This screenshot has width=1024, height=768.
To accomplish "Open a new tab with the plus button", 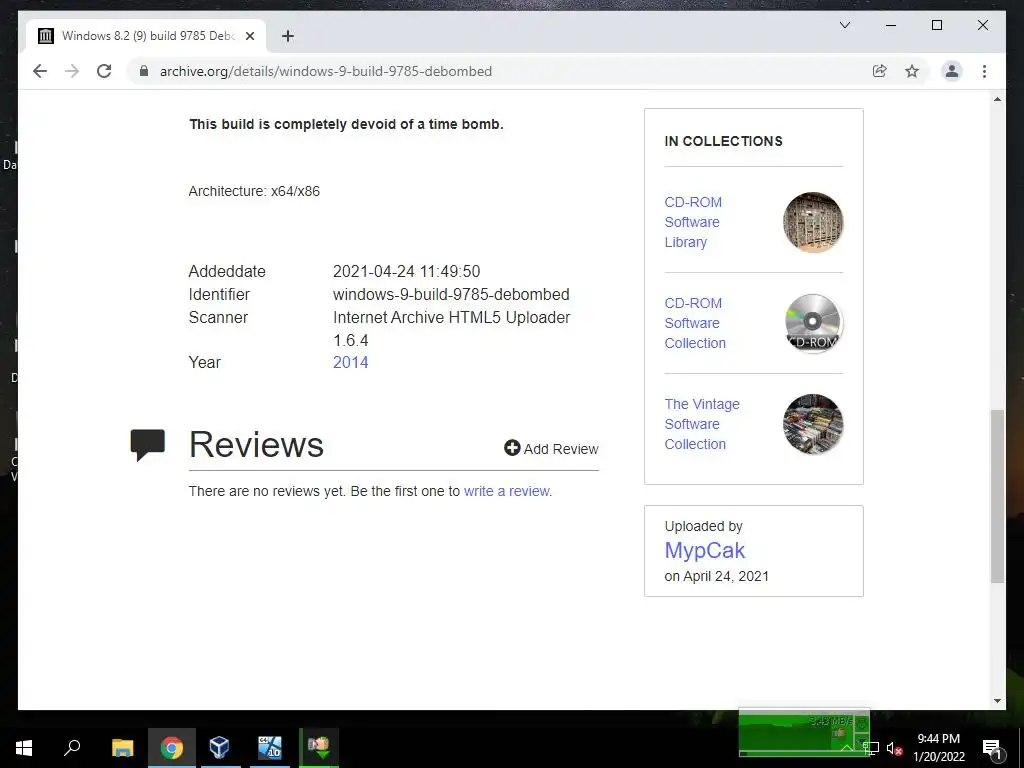I will [288, 36].
